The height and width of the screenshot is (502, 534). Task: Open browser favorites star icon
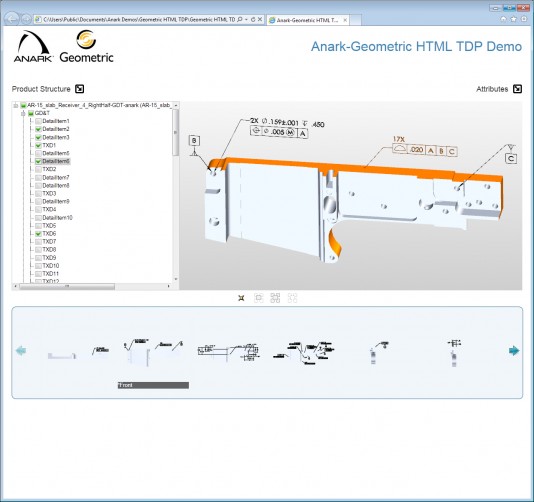click(x=514, y=19)
